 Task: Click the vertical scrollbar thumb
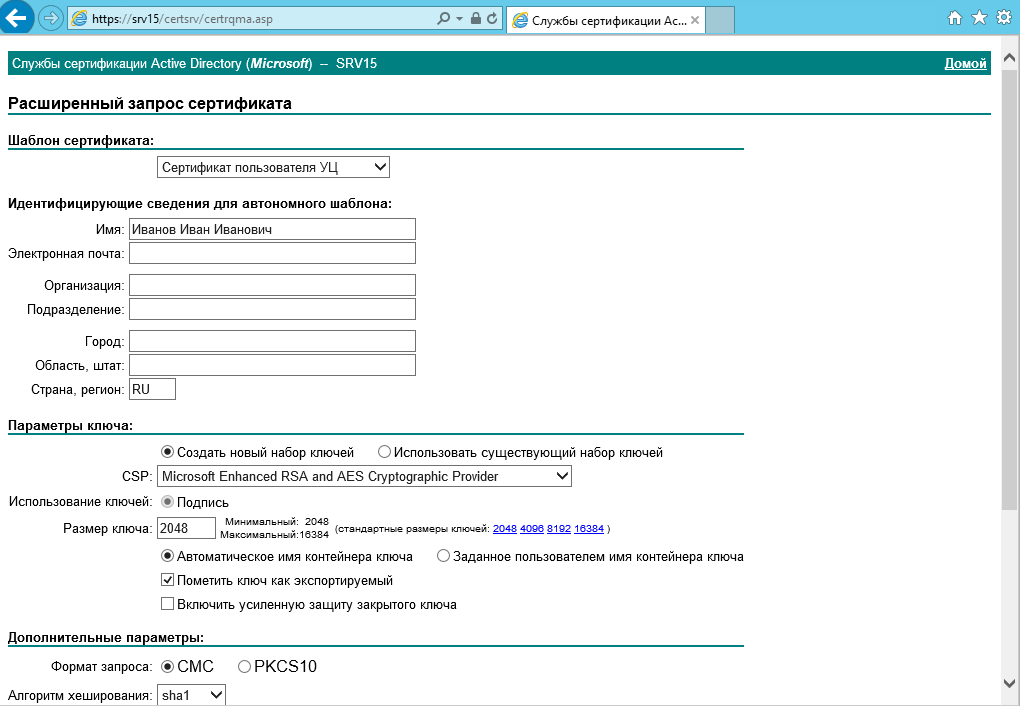pos(1010,288)
